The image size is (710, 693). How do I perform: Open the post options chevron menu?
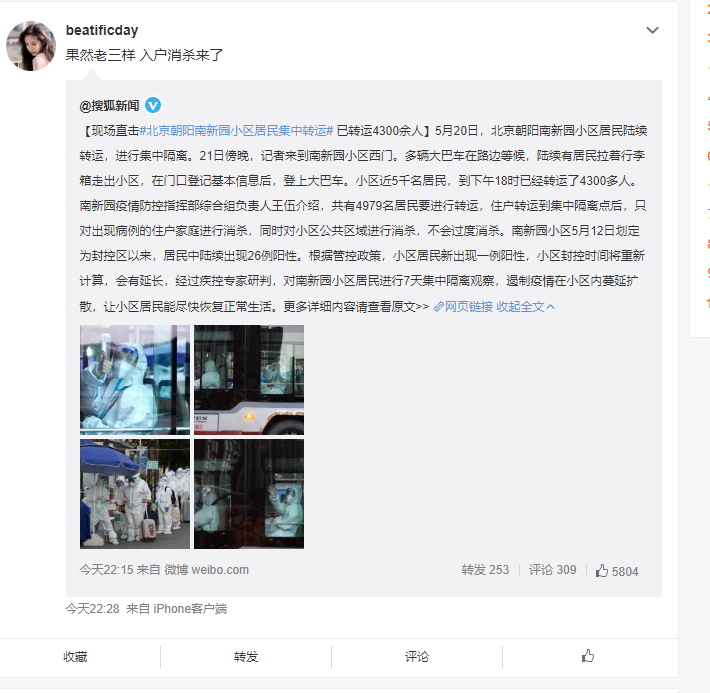click(652, 30)
